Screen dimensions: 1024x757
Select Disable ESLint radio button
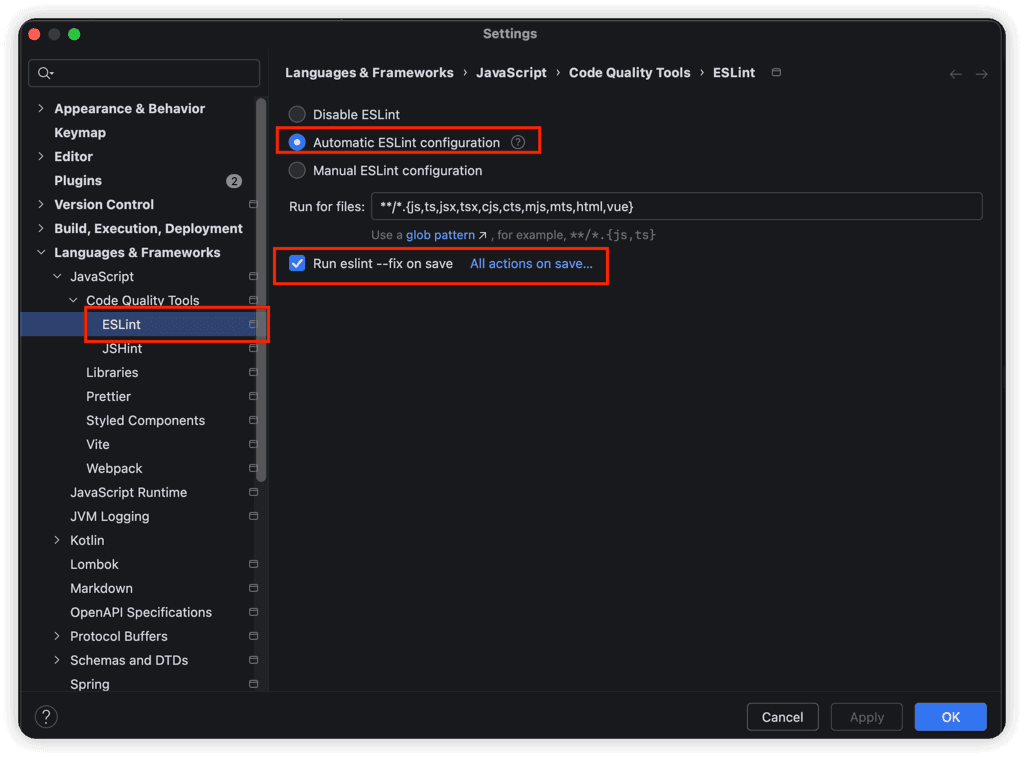[x=297, y=114]
